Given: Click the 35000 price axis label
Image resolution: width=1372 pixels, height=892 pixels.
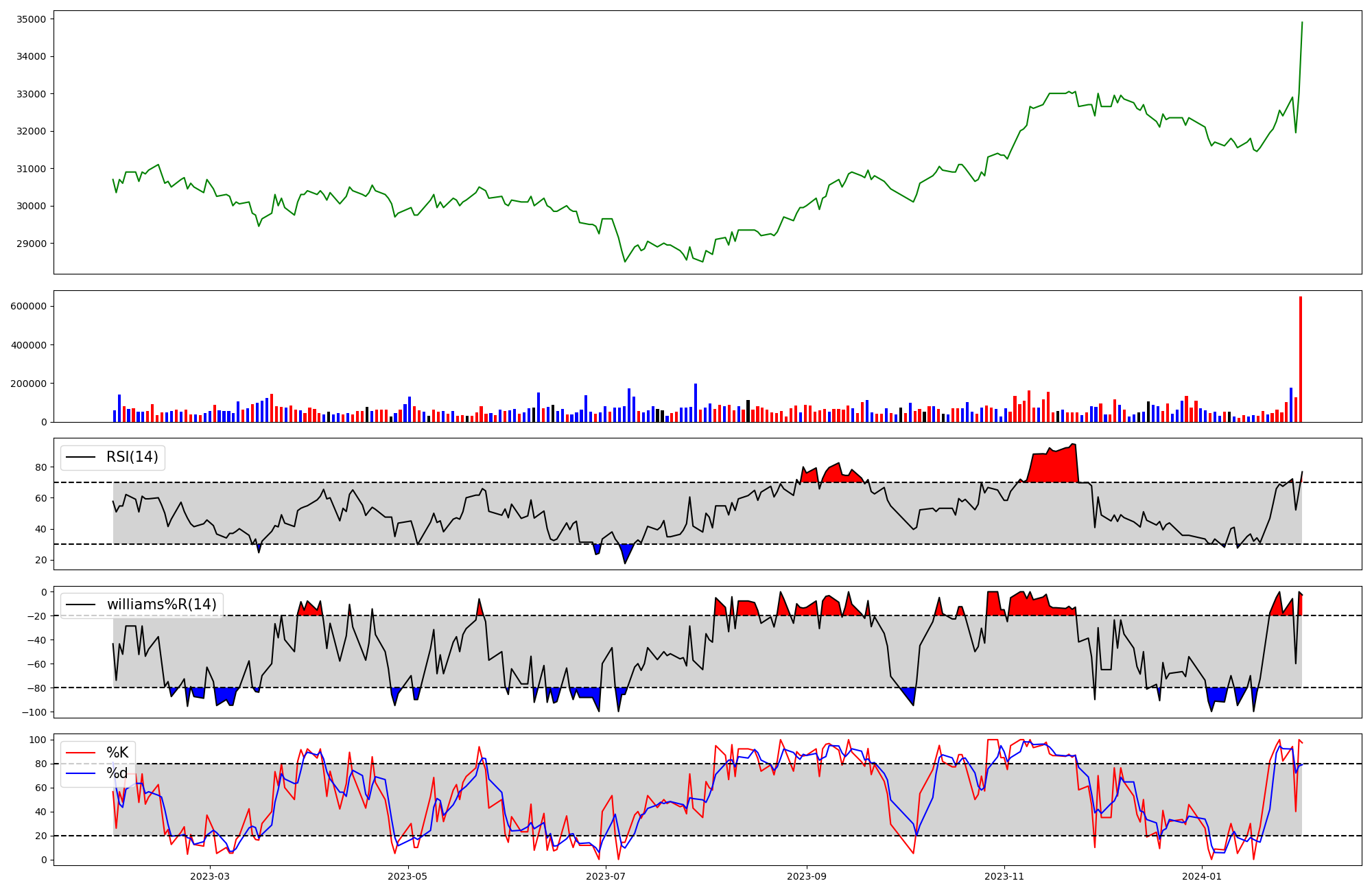Looking at the screenshot, I should click(31, 19).
